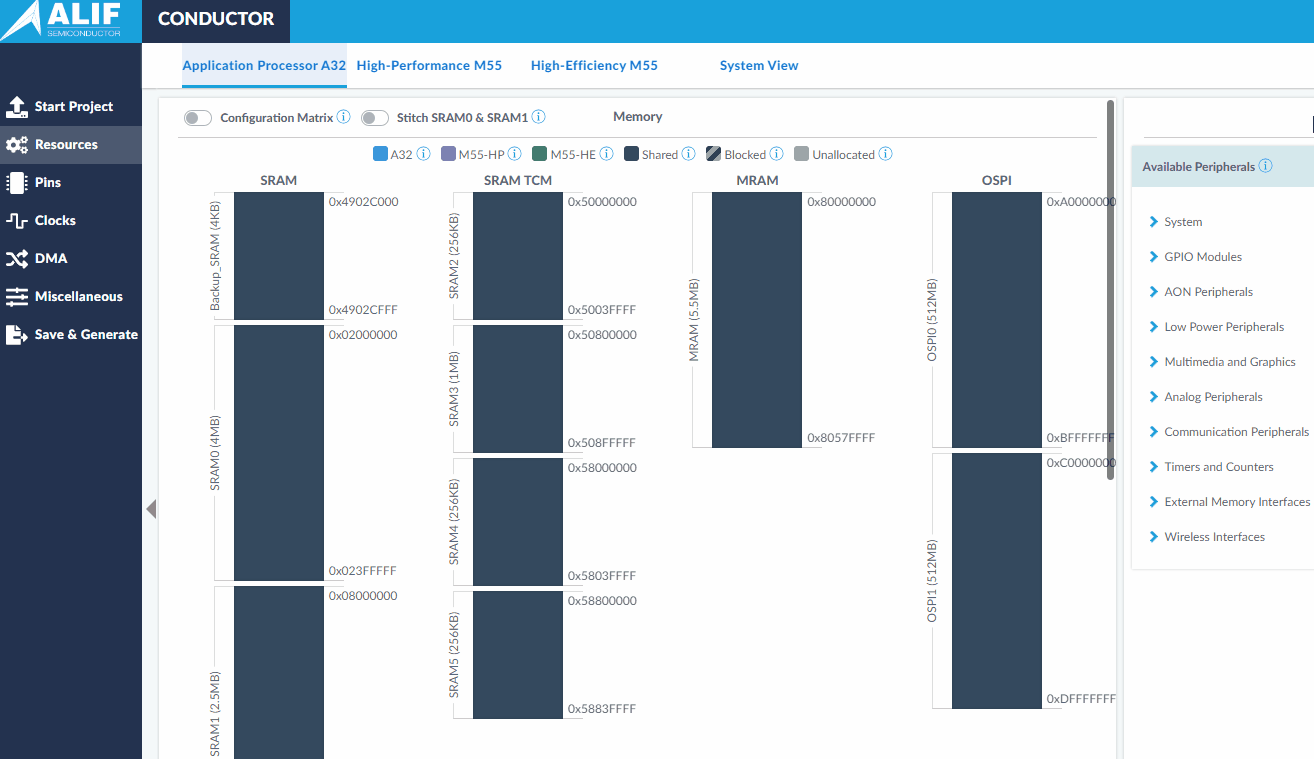The width and height of the screenshot is (1314, 759).
Task: Expand the Analog Peripherals group
Action: (x=1154, y=397)
